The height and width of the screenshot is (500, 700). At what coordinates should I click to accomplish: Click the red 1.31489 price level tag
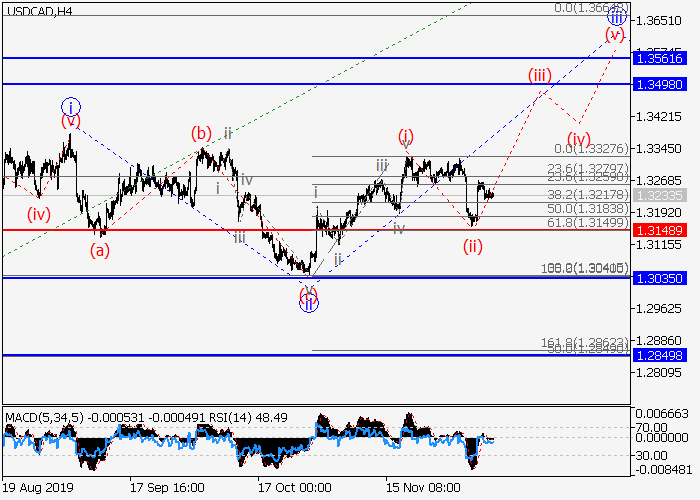point(658,230)
